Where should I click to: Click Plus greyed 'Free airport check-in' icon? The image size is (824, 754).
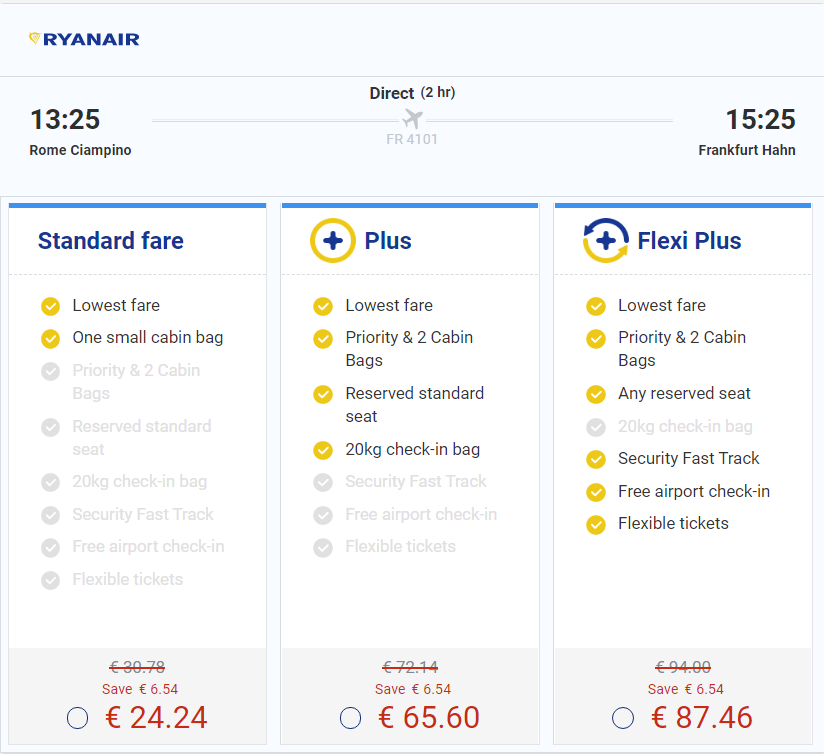pos(323,515)
